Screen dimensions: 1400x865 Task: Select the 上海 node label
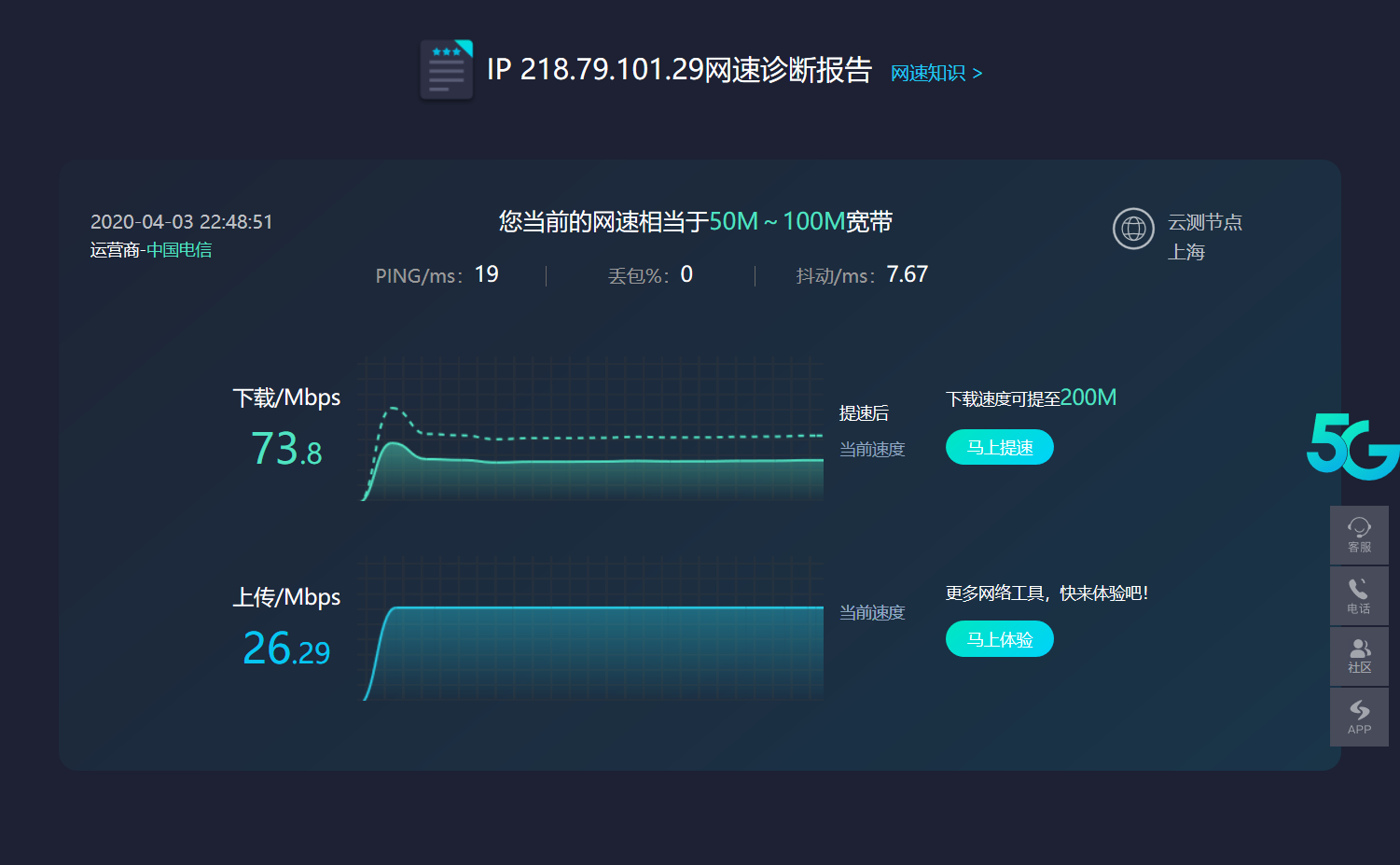(1186, 251)
